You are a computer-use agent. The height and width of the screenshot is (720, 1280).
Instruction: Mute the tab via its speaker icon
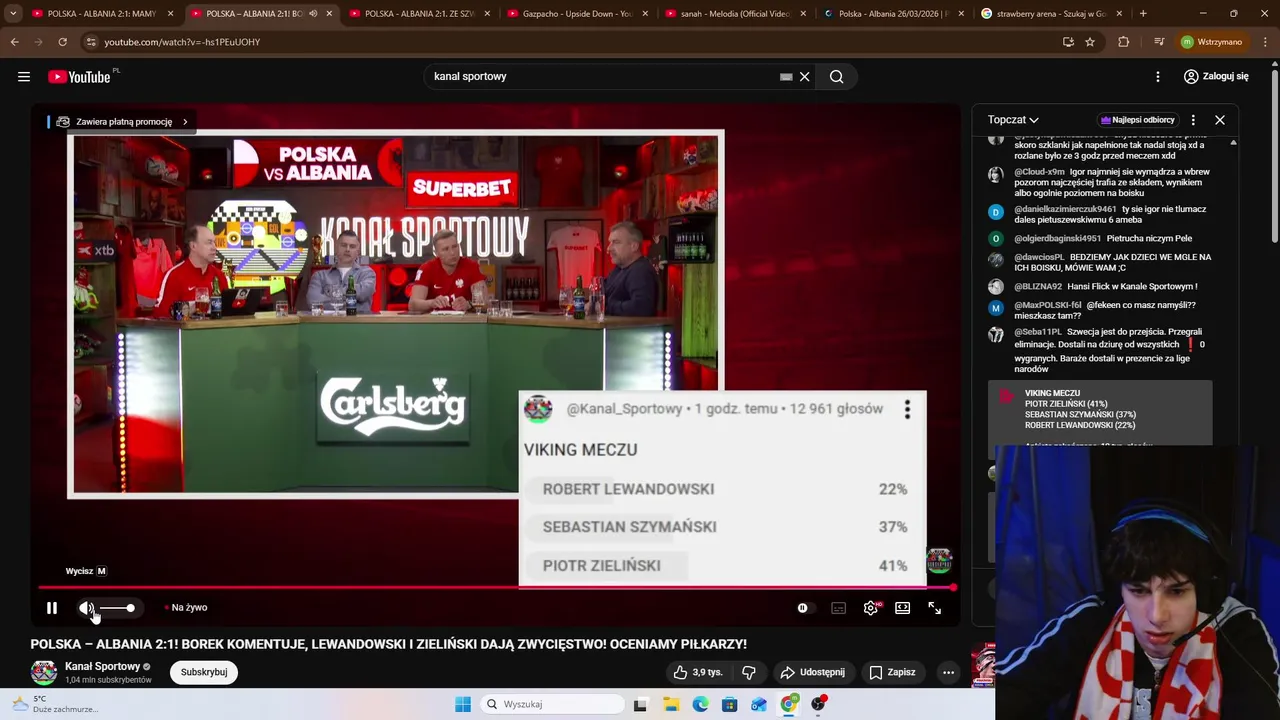coord(313,14)
